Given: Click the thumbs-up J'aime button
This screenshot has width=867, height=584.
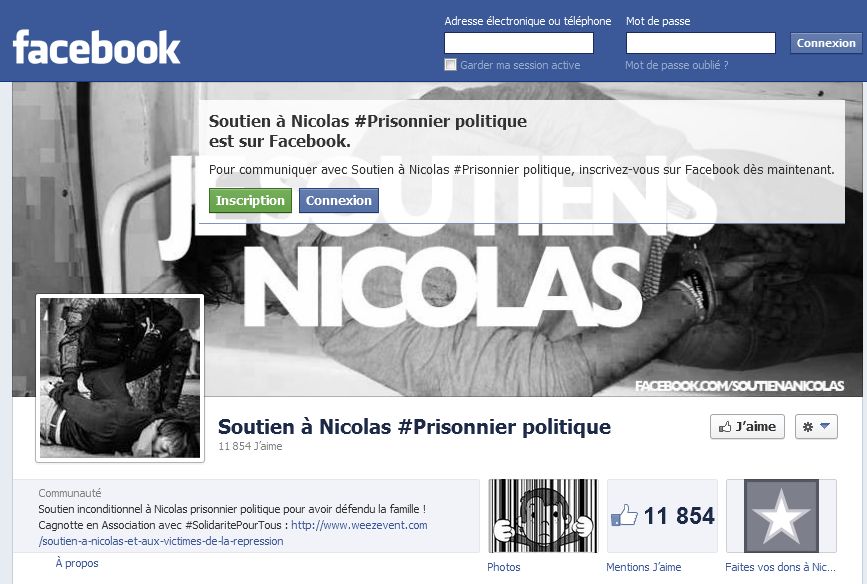Looking at the screenshot, I should (x=747, y=426).
